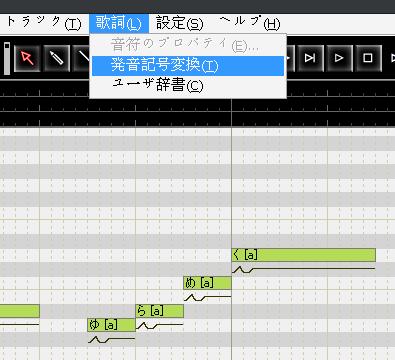Click the black timeline ruler above piano roll
395x360 pixels.
click(x=197, y=104)
